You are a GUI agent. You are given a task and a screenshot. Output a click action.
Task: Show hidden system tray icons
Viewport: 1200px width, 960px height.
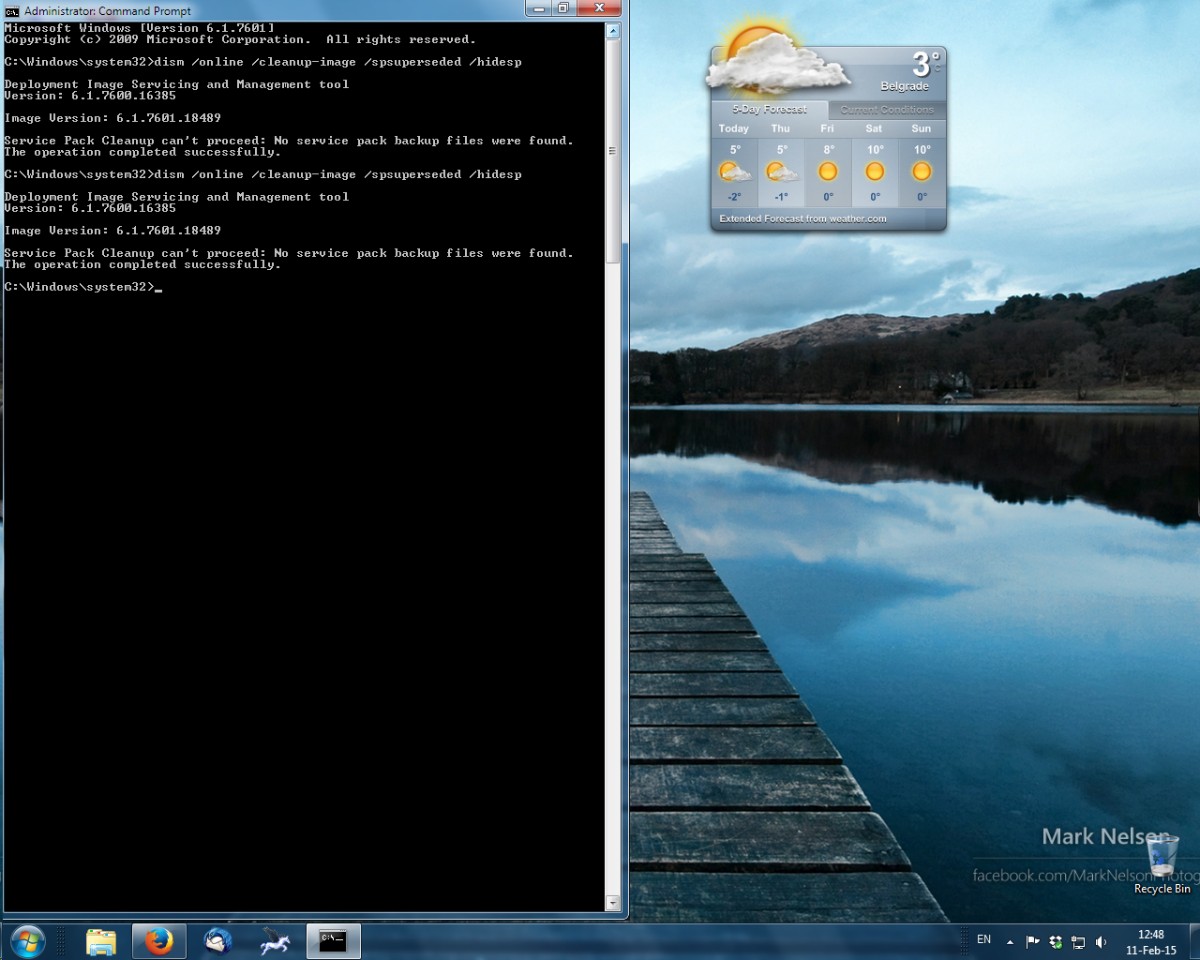pos(1010,941)
